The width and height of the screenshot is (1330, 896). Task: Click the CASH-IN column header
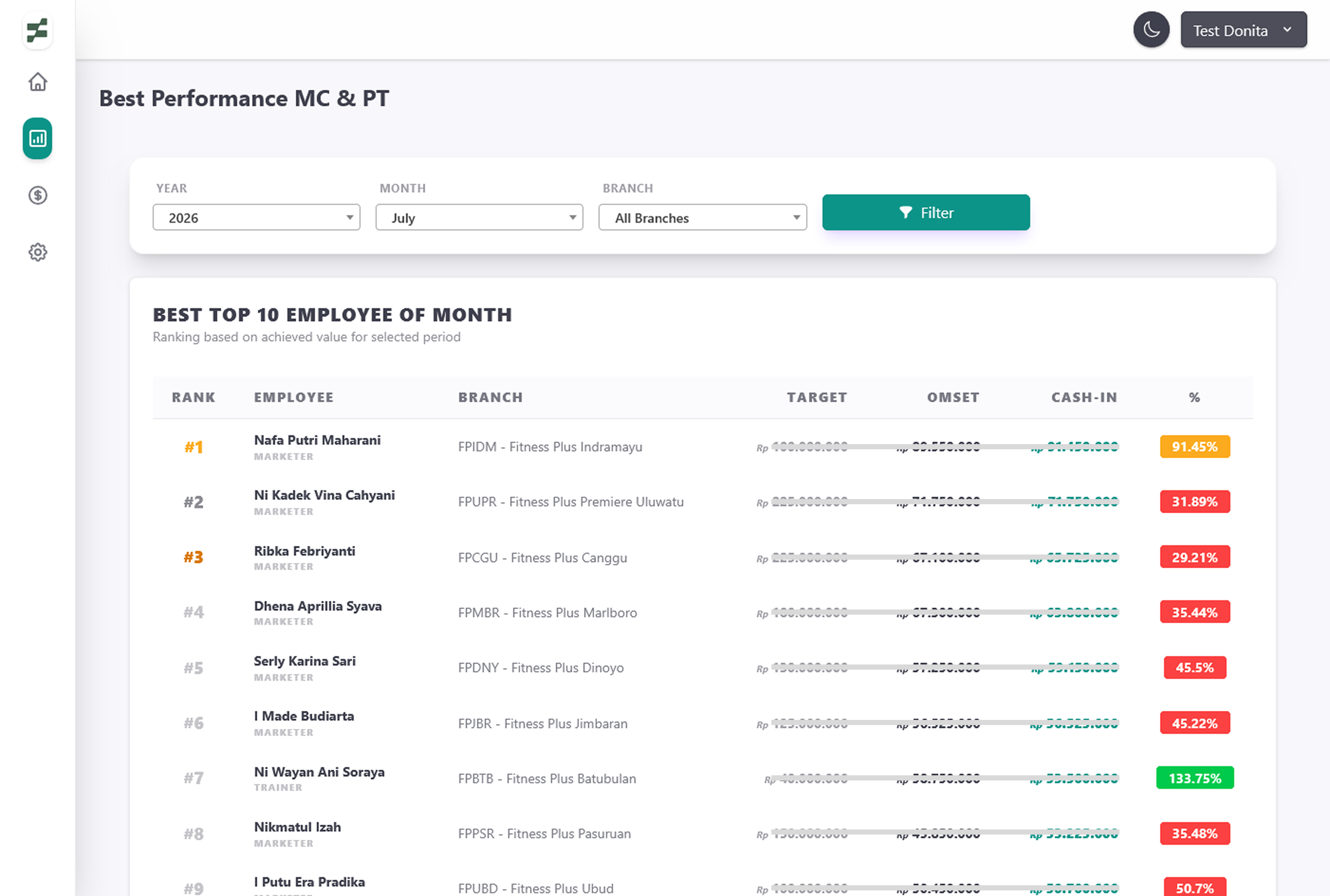point(1084,397)
